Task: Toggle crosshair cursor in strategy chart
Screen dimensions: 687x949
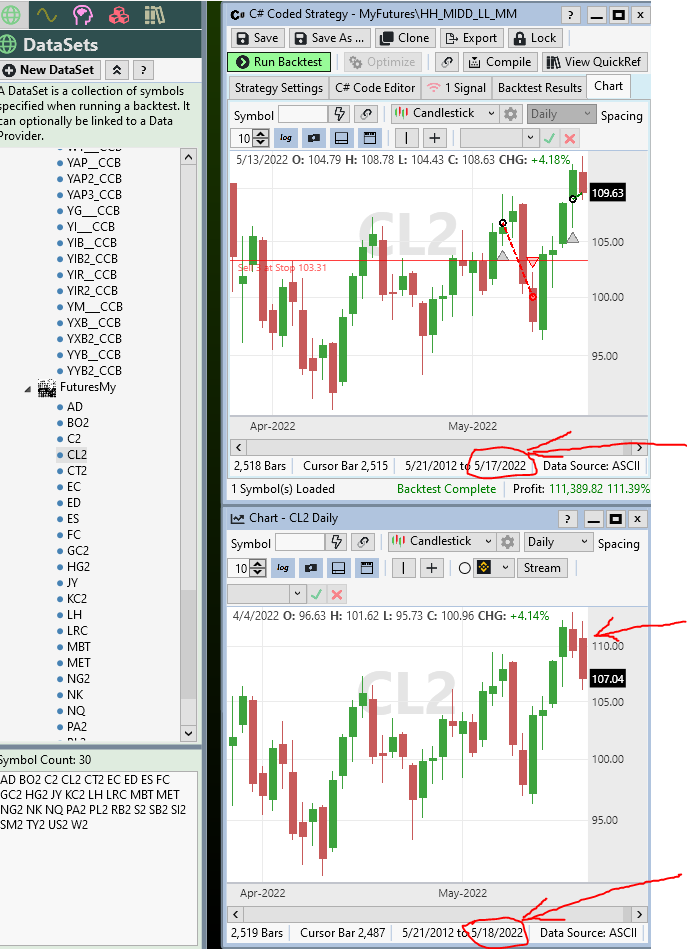Action: coord(434,138)
